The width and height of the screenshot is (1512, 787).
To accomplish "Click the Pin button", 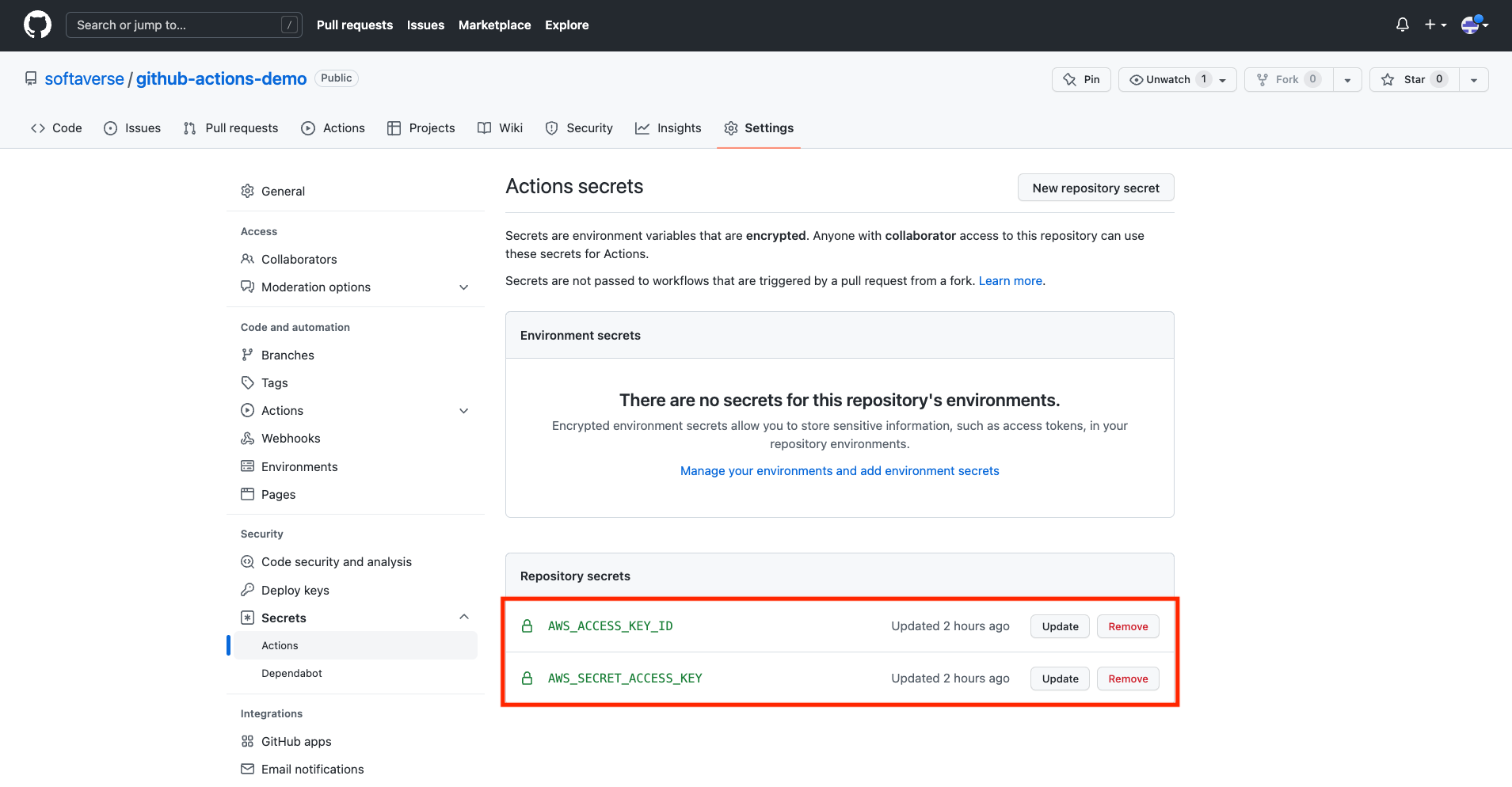I will coord(1081,79).
